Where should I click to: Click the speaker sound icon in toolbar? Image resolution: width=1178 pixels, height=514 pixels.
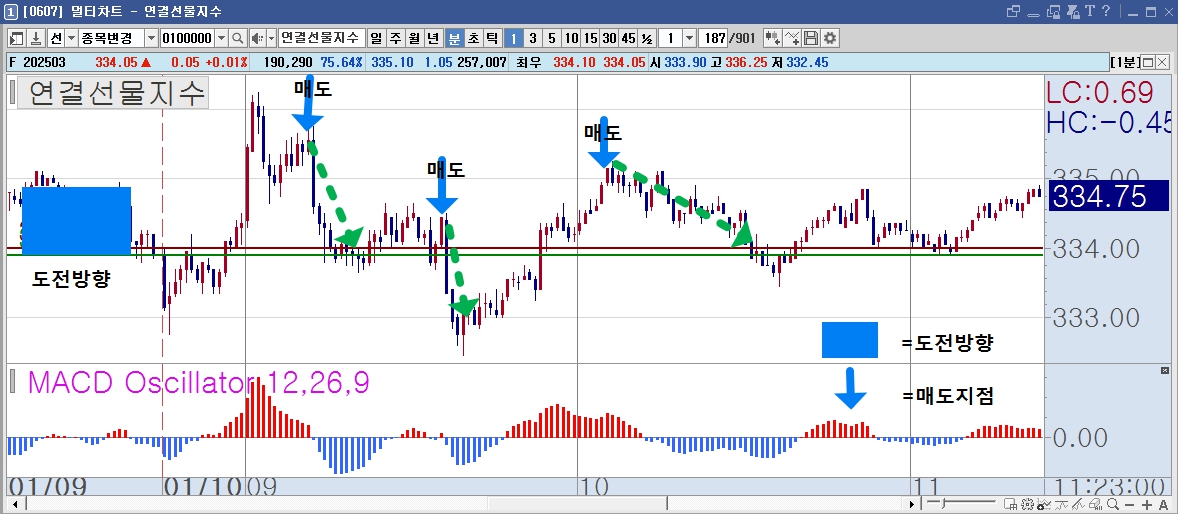click(x=256, y=38)
